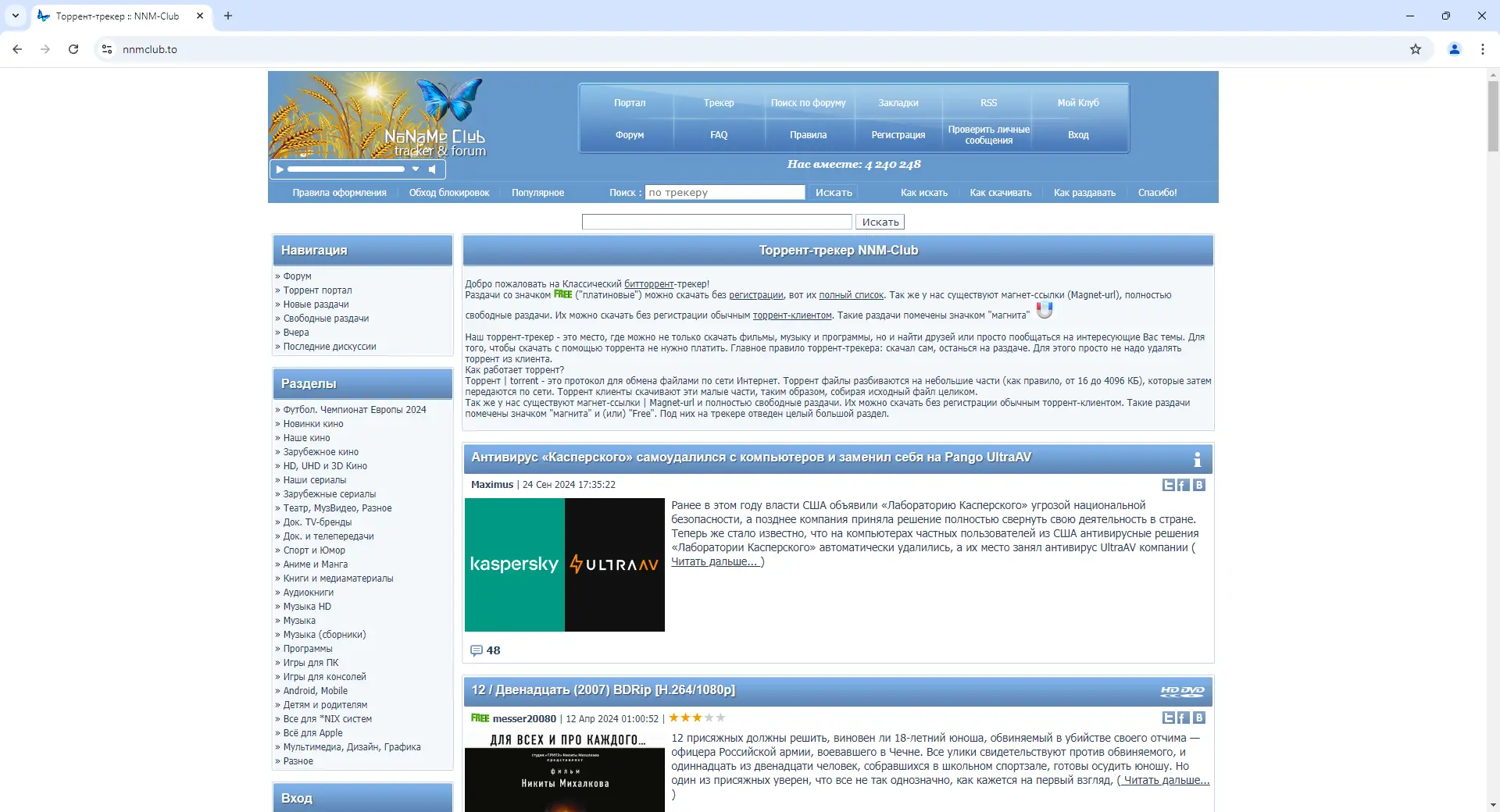
Task: Open the Трекер menu item
Action: click(x=719, y=103)
